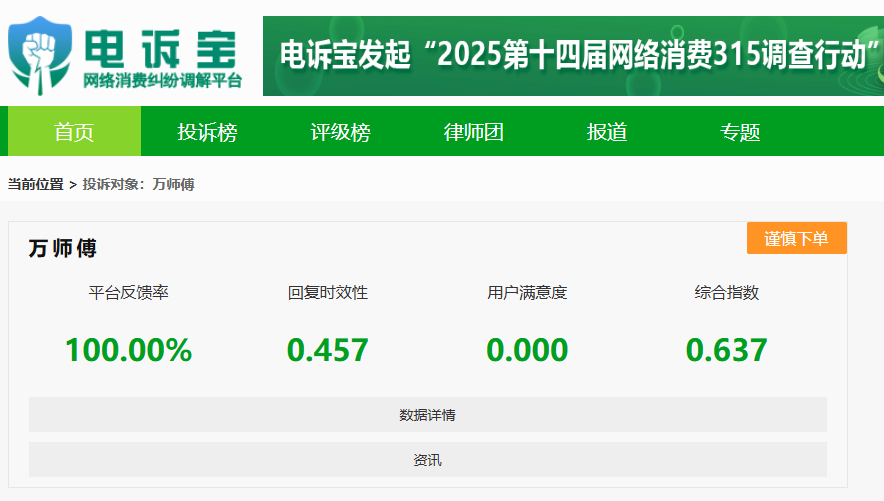Click the orange 谨慎下单 badge
This screenshot has height=501, width=884.
(797, 238)
